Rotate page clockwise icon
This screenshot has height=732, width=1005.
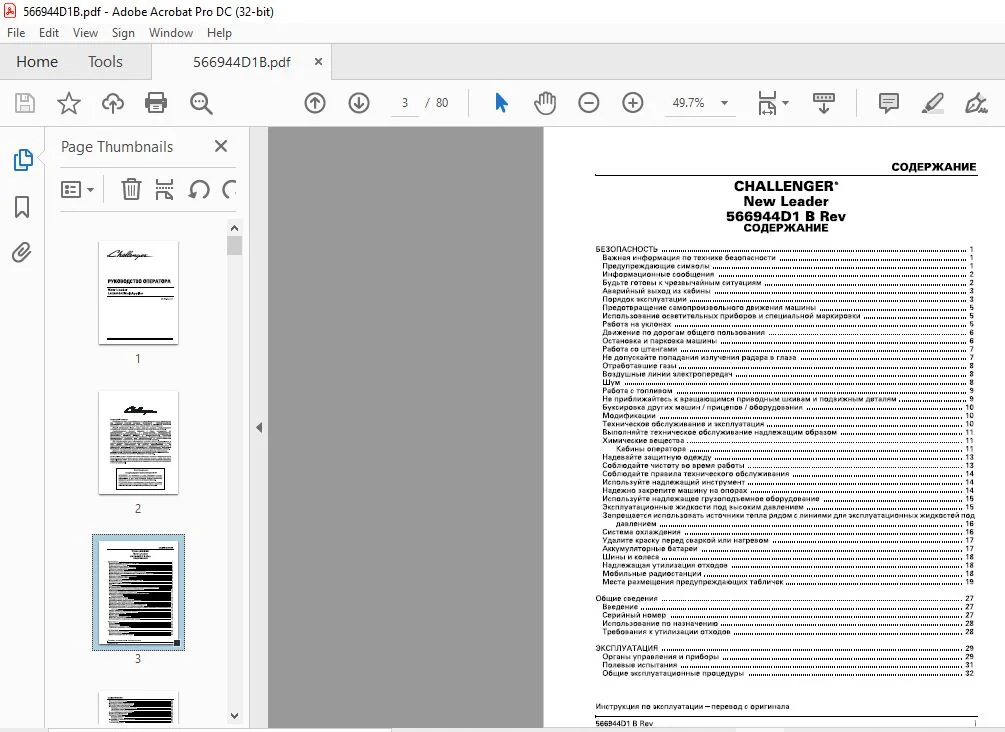click(x=229, y=189)
